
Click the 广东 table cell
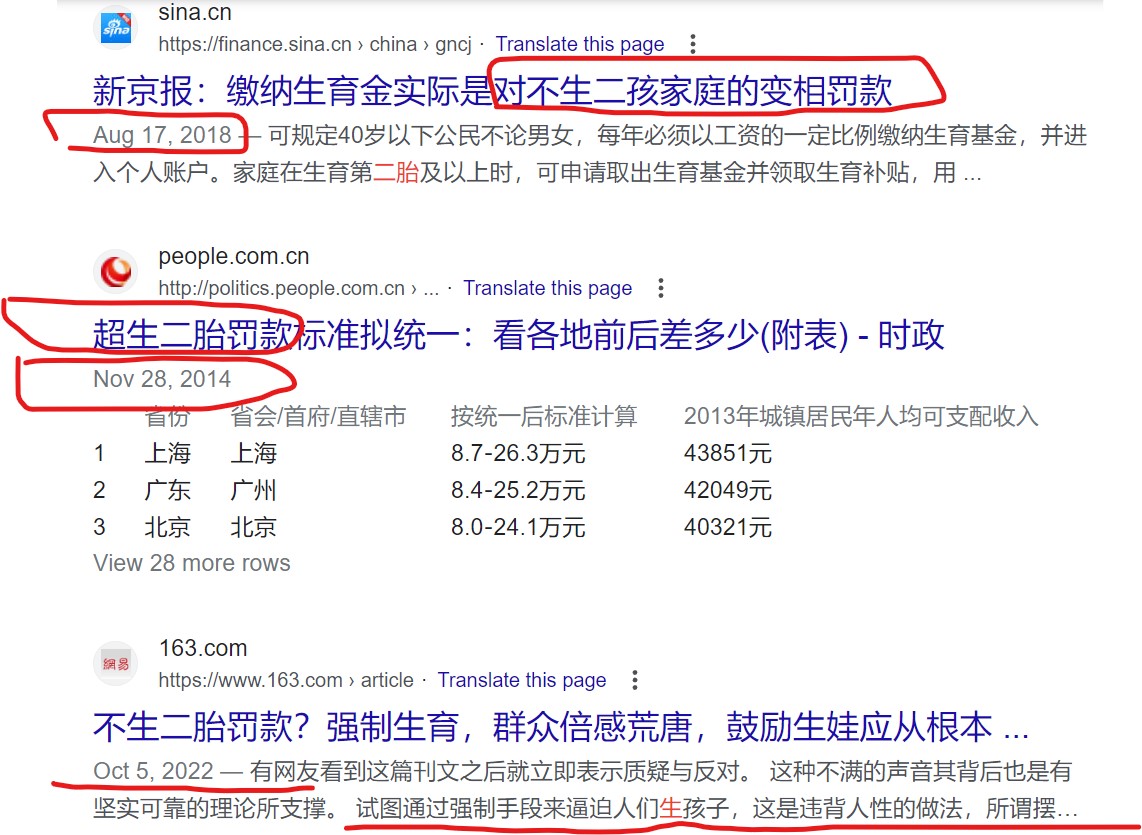168,490
